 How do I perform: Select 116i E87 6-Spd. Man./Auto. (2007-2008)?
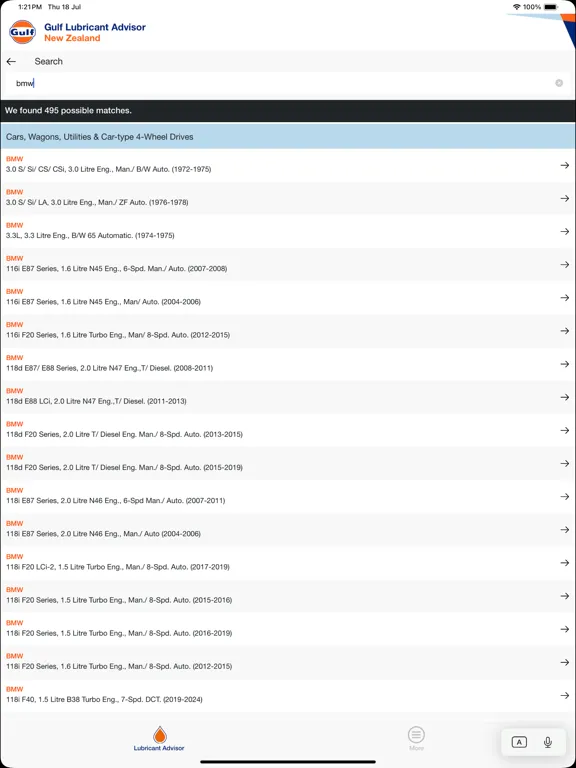(288, 264)
